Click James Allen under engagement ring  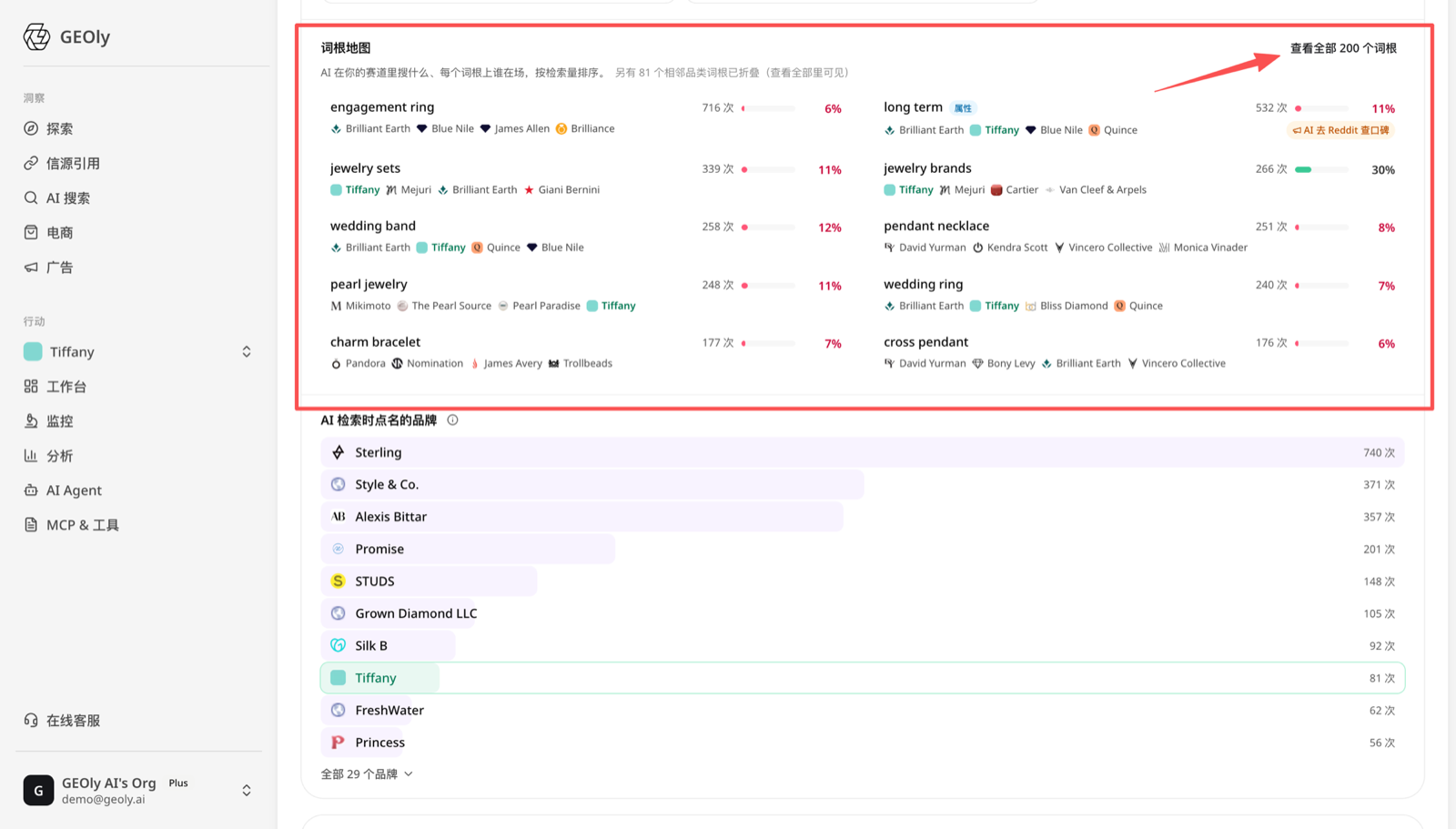514,129
